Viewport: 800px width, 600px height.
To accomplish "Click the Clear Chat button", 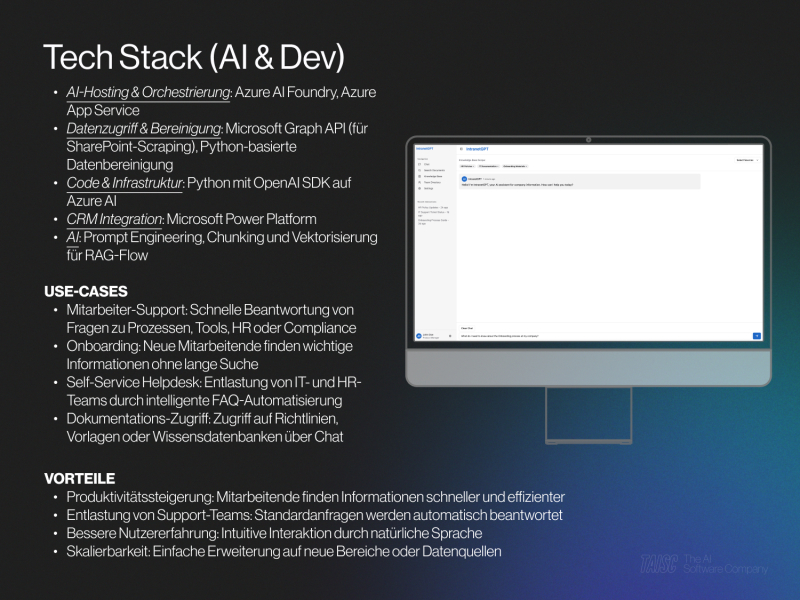I will coord(467,328).
